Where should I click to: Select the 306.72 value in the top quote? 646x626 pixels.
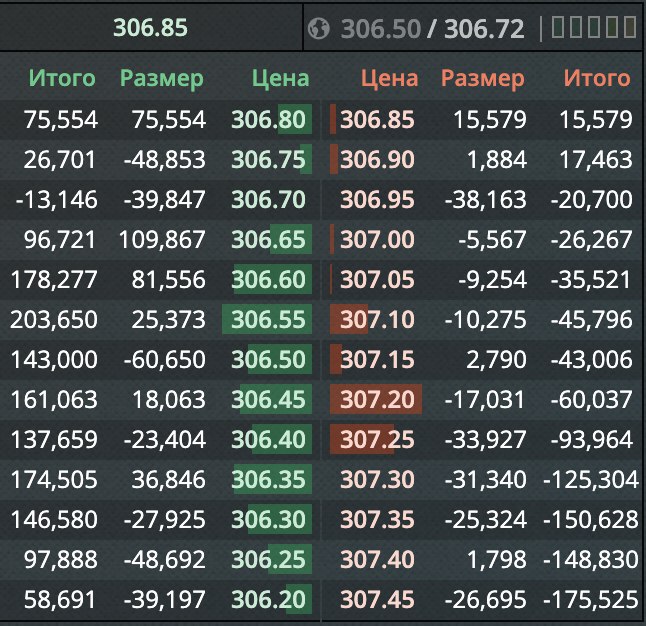pyautogui.click(x=484, y=29)
